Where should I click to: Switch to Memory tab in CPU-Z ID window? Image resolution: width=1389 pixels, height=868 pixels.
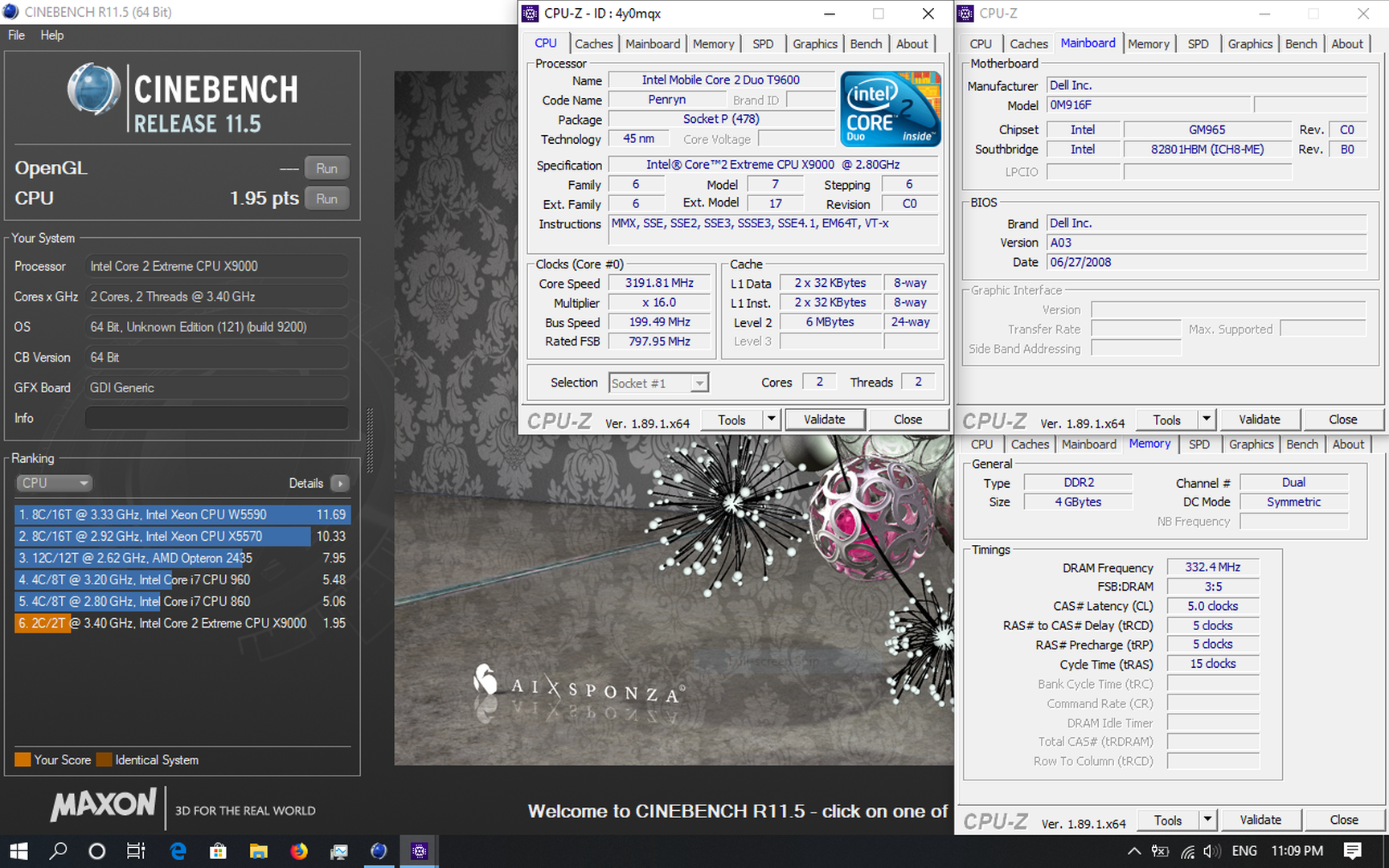coord(714,43)
